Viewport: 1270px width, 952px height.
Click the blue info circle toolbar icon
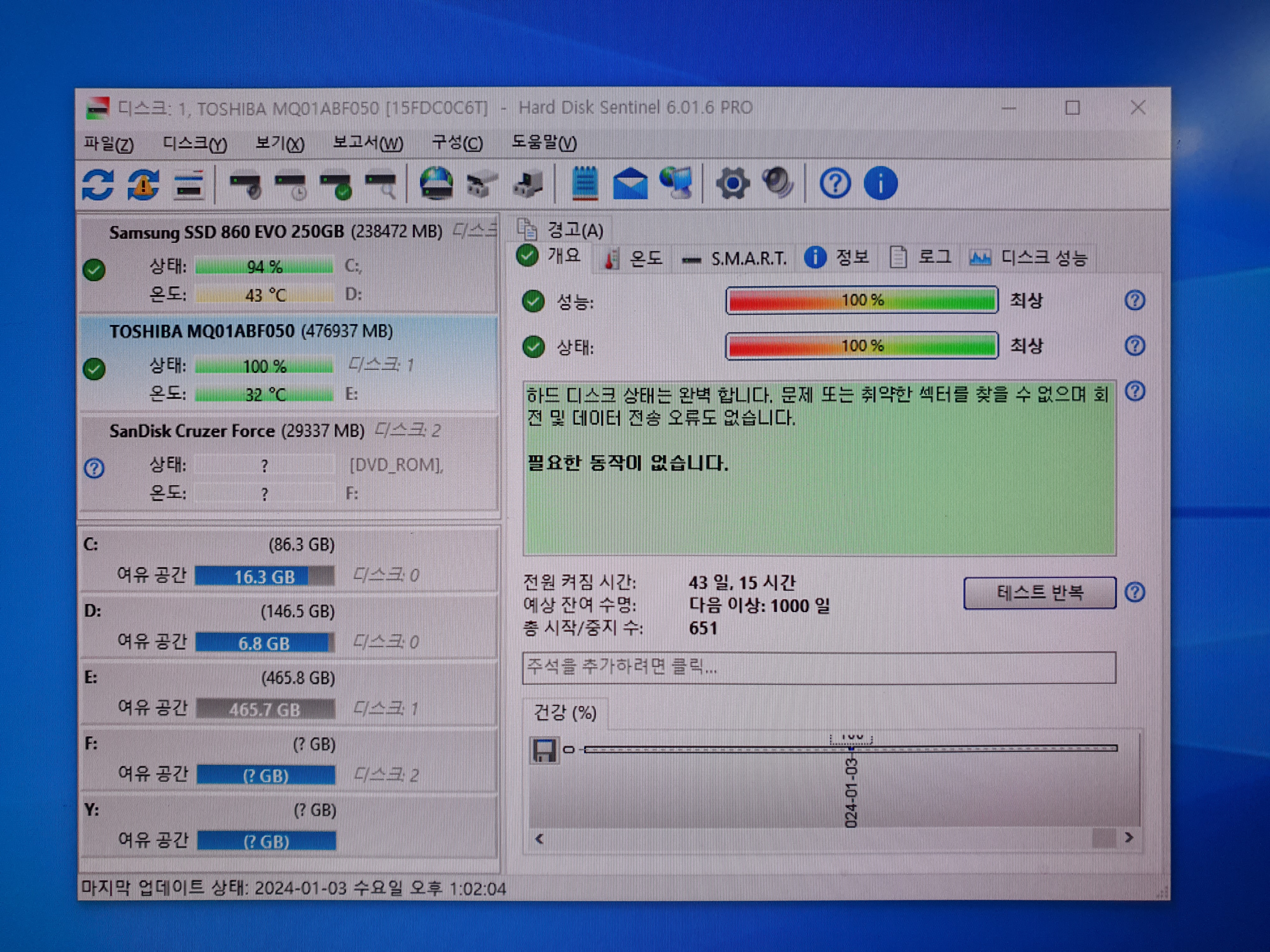coord(880,184)
